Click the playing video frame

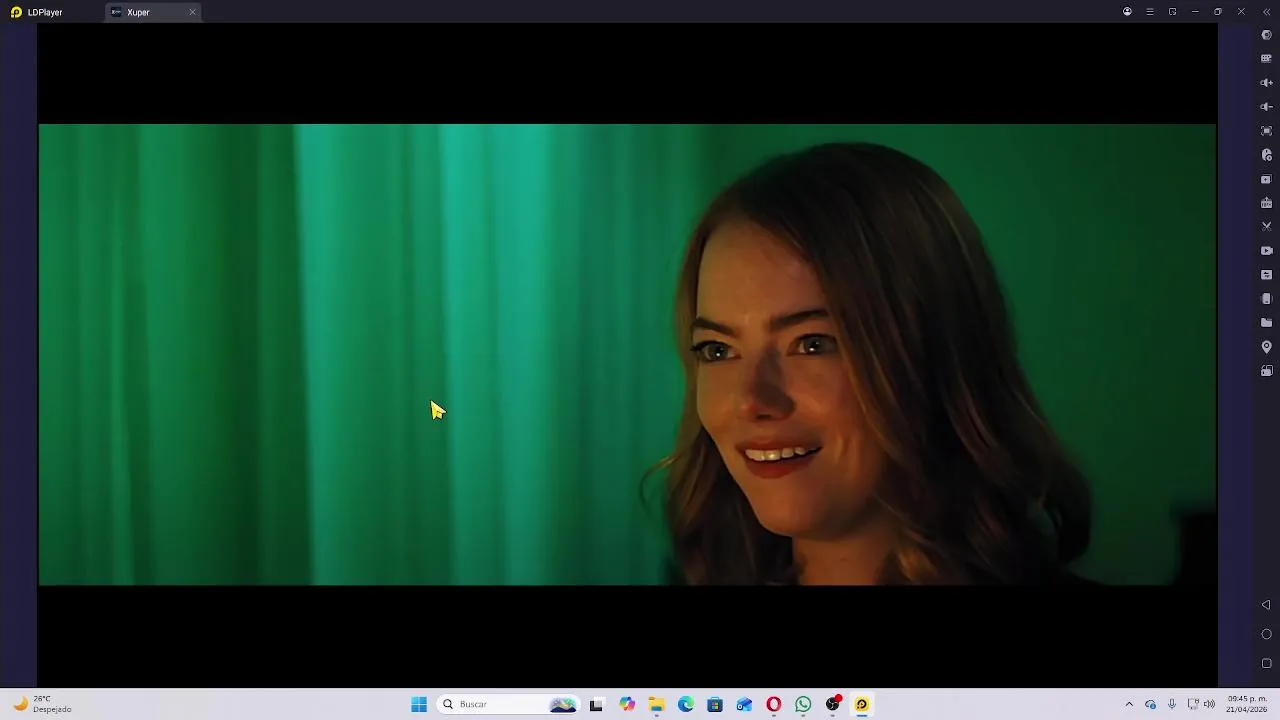point(627,354)
